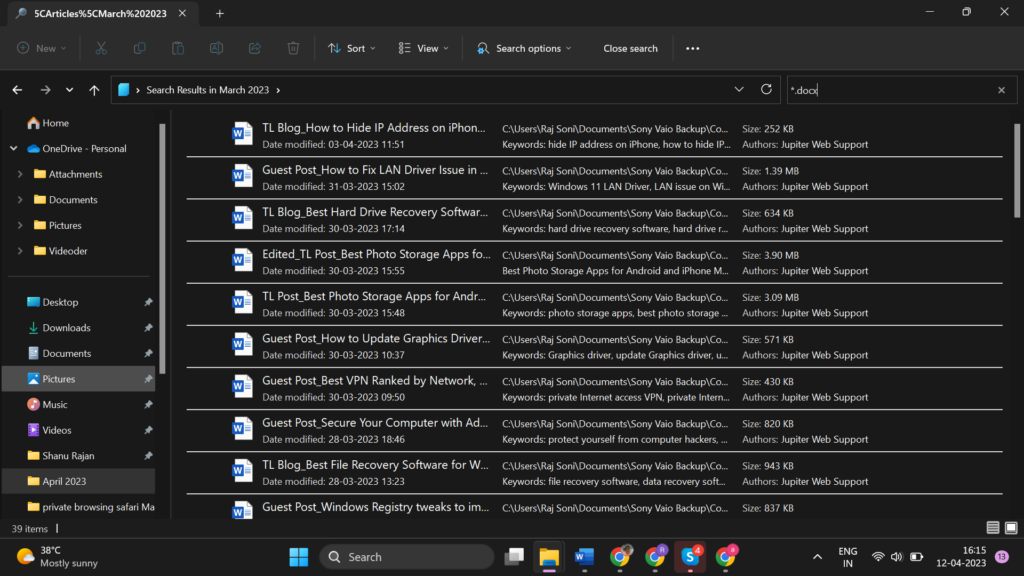Viewport: 1024px width, 576px height.
Task: Open the notification center badge
Action: (1002, 557)
